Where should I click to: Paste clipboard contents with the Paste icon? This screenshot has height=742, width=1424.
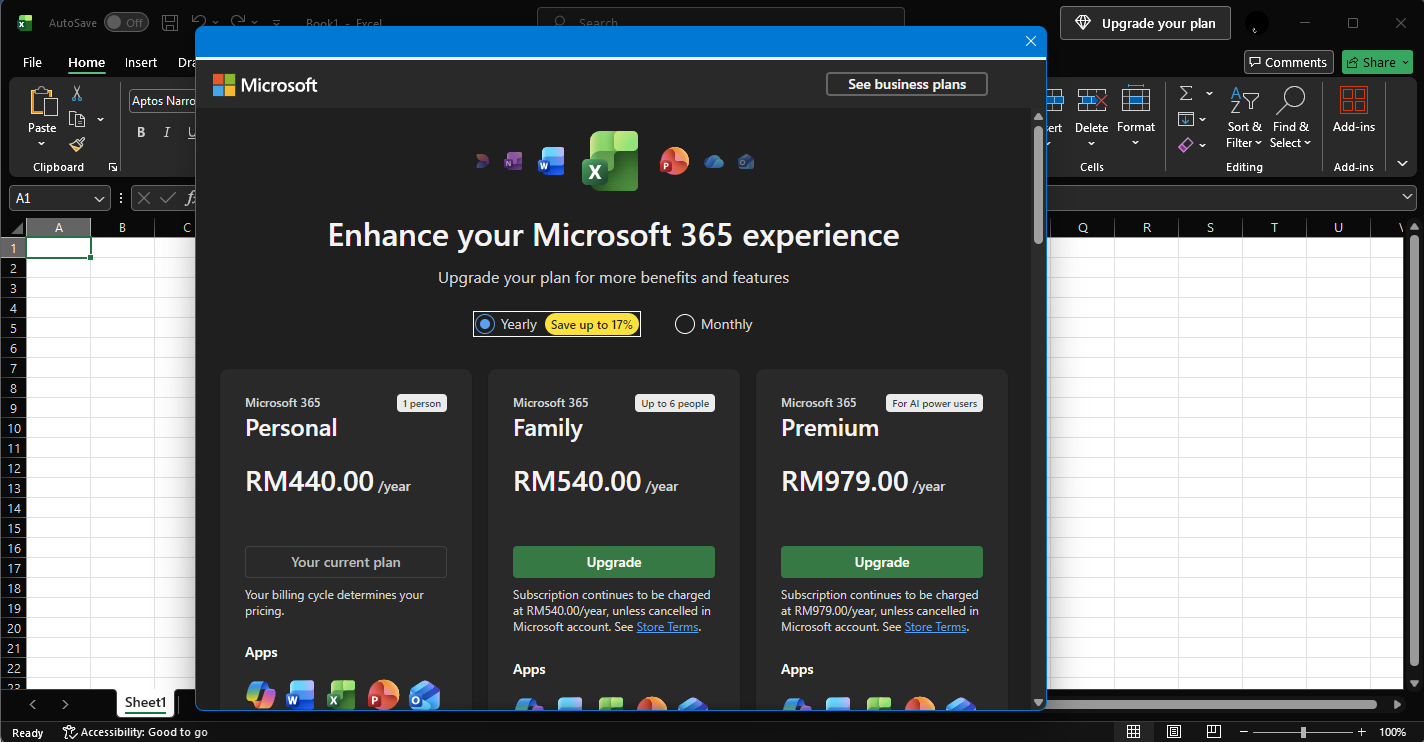click(x=42, y=102)
